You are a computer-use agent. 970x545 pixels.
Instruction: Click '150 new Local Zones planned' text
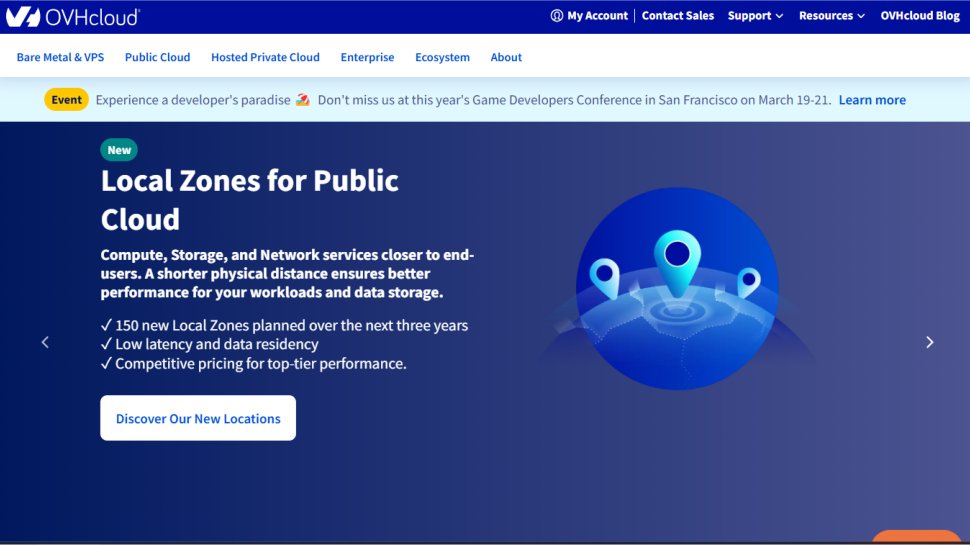click(x=285, y=325)
